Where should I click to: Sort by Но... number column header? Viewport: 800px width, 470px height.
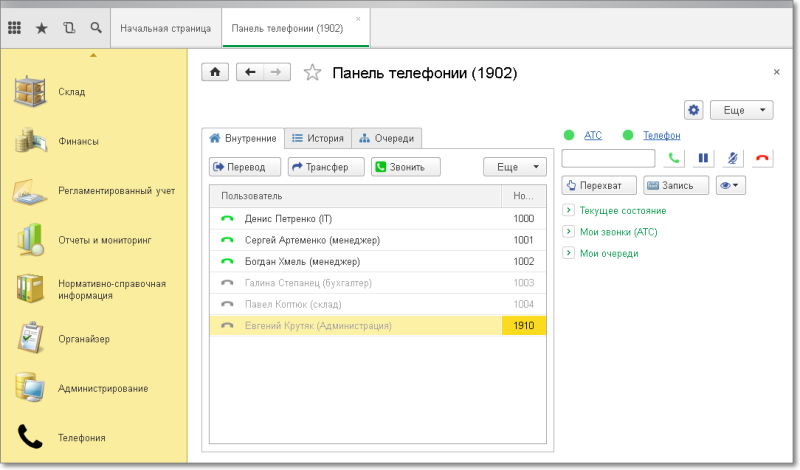coord(523,196)
